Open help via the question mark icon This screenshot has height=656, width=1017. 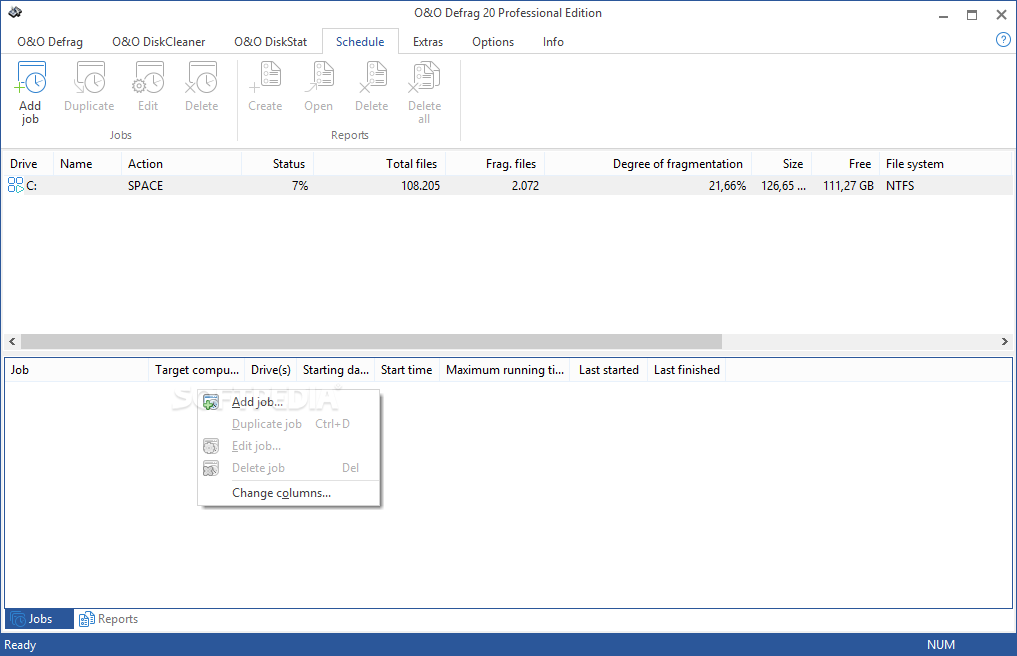tap(1003, 40)
